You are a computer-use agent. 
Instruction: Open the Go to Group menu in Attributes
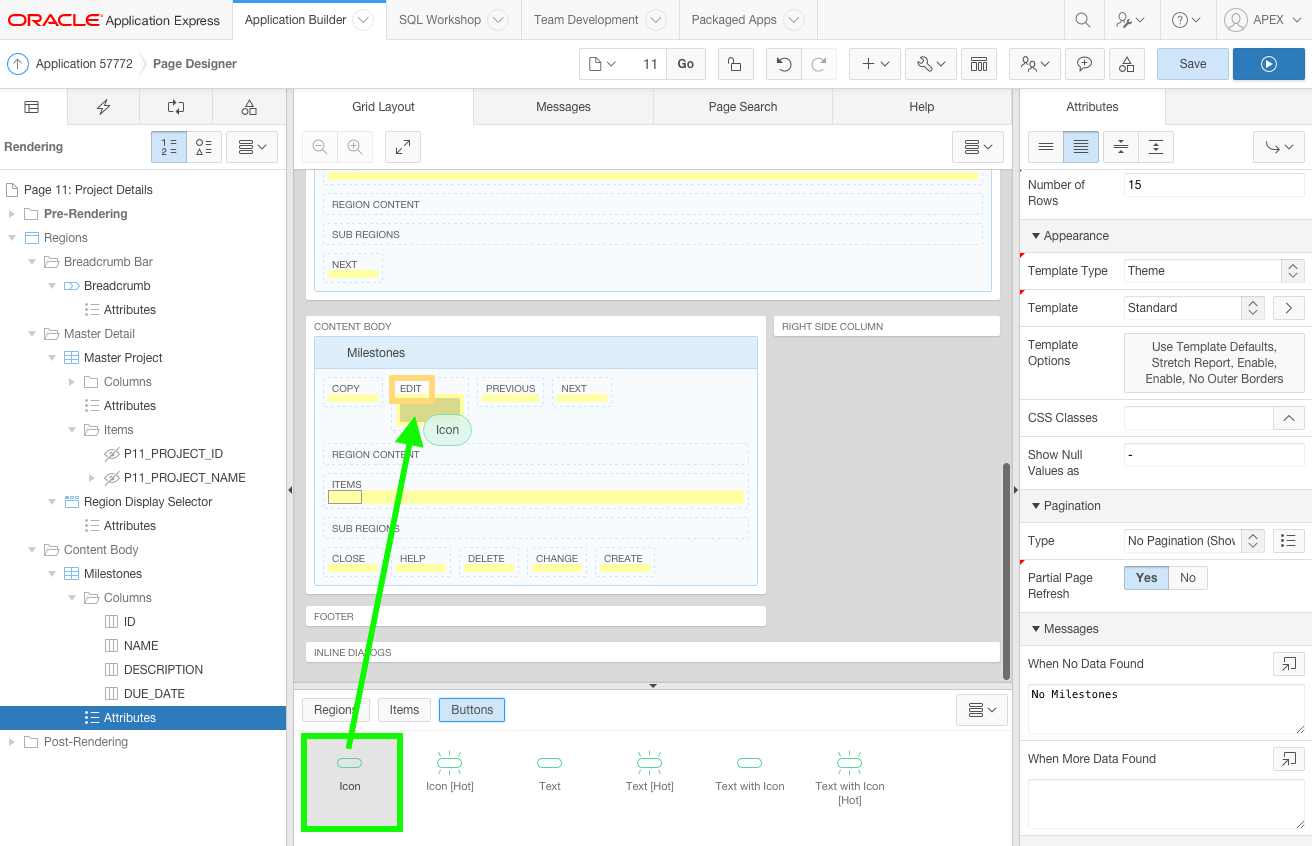(1279, 147)
